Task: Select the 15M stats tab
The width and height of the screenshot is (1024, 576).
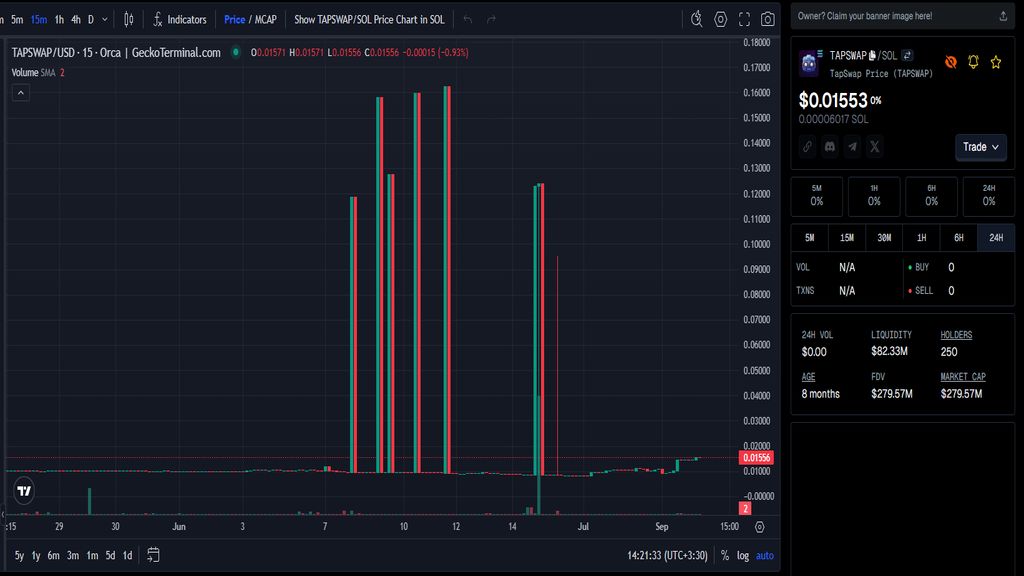Action: (x=847, y=238)
